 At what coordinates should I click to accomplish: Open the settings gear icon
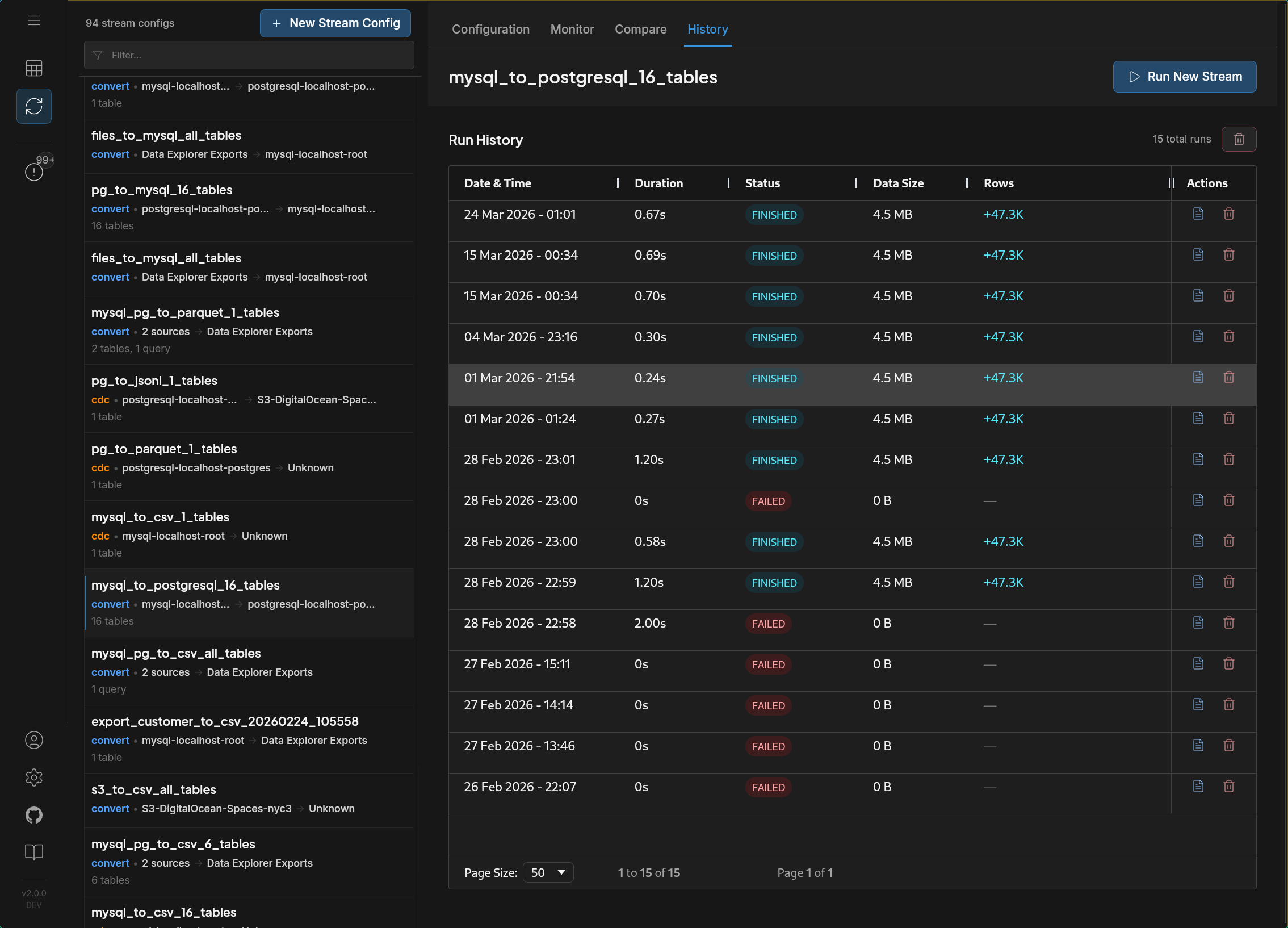(34, 777)
